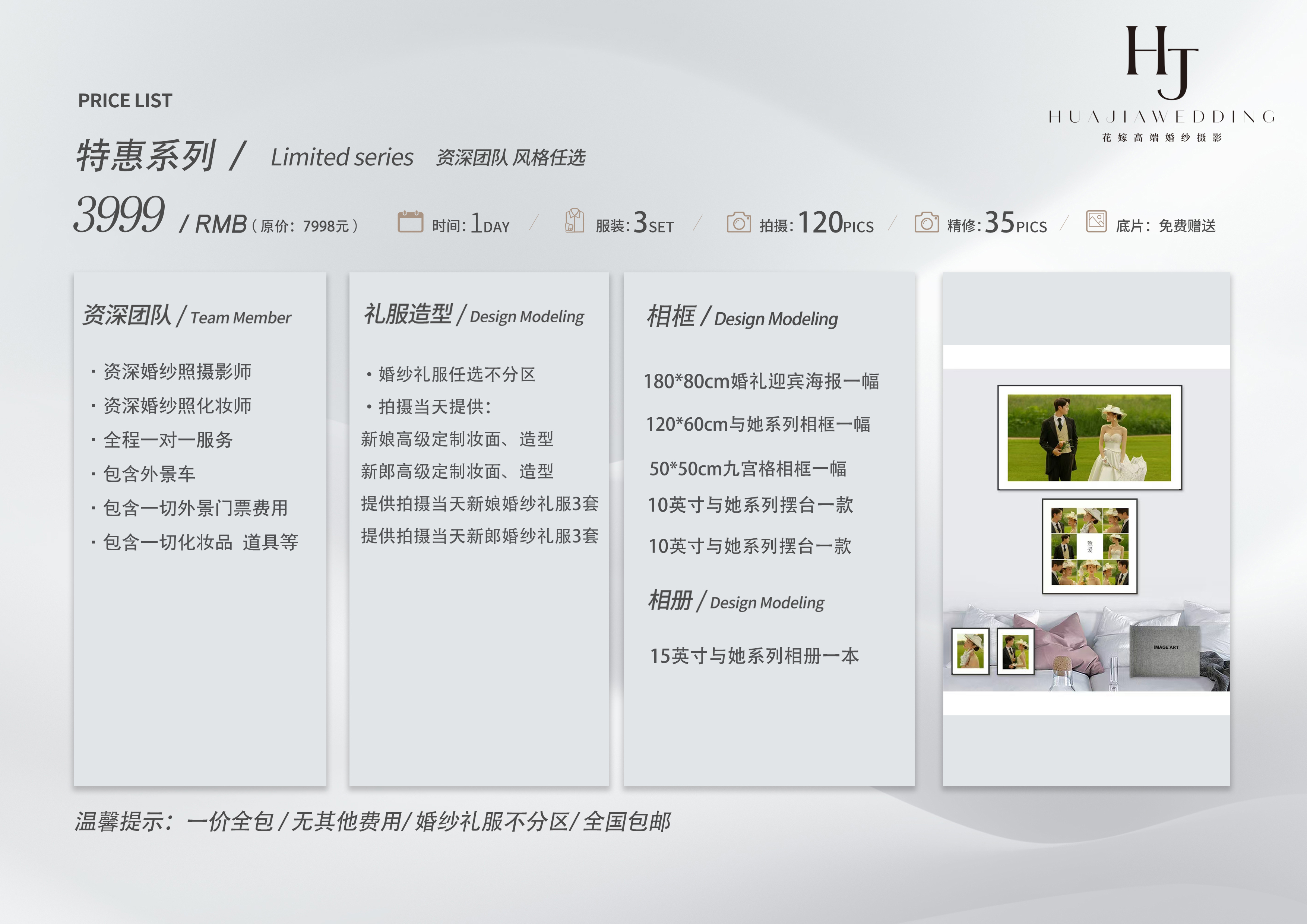Click the 资深婚纱照摄影师 item
The image size is (1307, 924).
[171, 372]
